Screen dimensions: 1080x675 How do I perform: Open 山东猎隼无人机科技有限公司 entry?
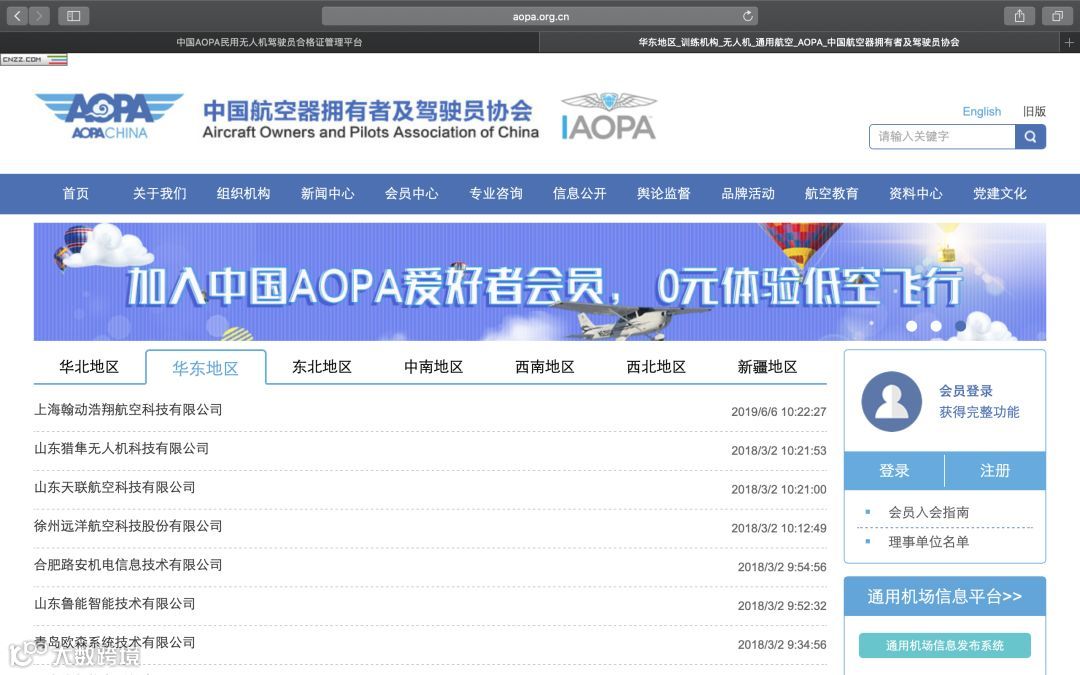[x=121, y=448]
